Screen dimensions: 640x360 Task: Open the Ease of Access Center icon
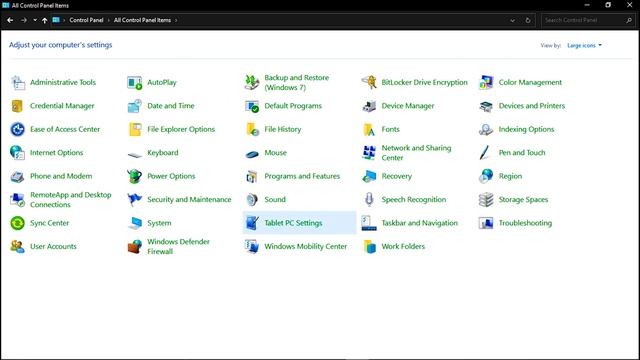(18, 129)
